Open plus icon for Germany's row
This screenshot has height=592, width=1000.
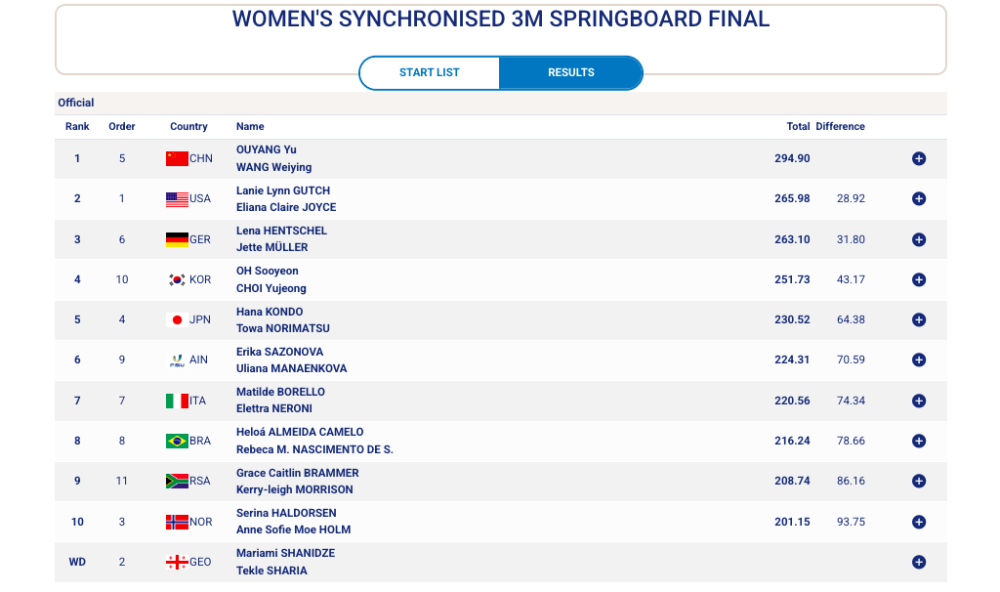918,239
